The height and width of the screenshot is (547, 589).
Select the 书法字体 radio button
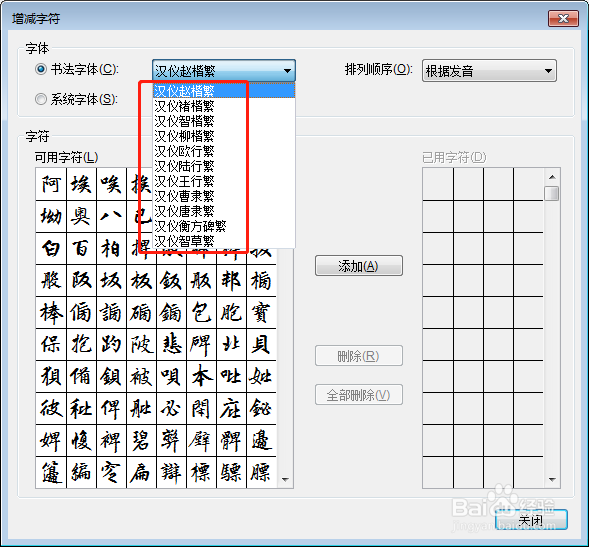(x=41, y=69)
